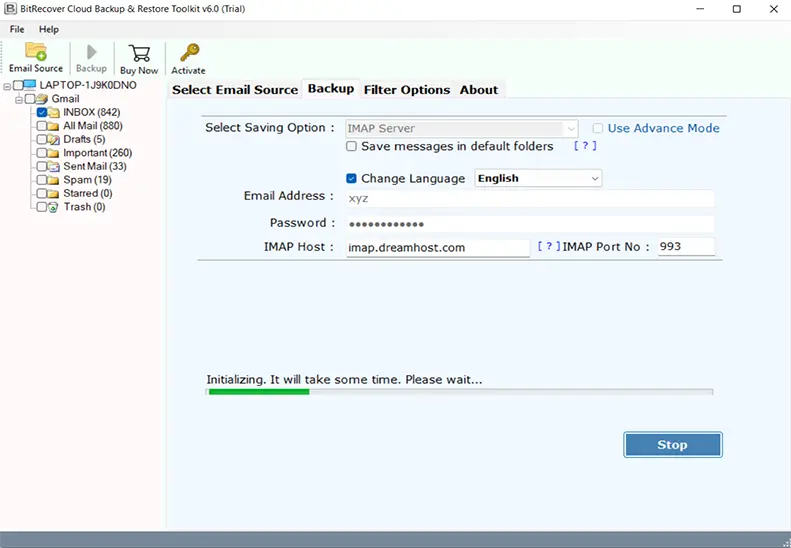Select the Gmail account icon in tree
Viewport: 791px width, 548px height.
(x=45, y=99)
